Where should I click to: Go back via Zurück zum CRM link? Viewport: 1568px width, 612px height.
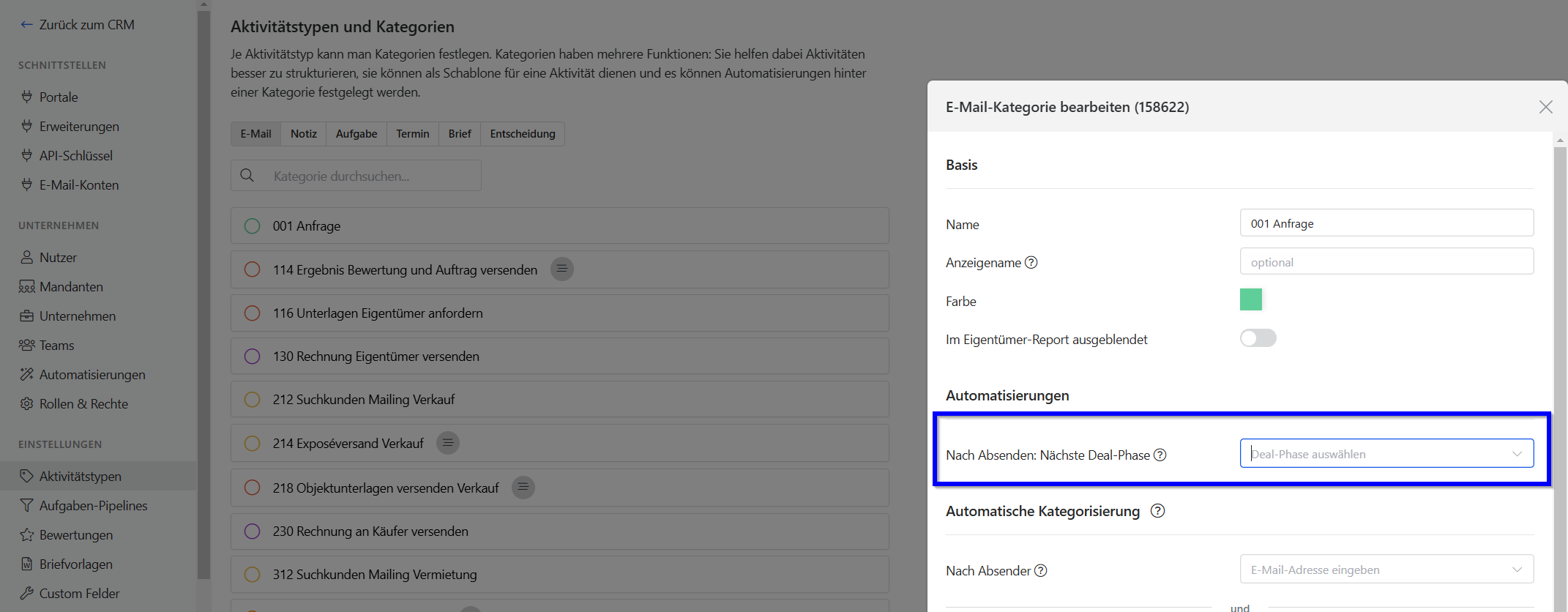click(78, 25)
